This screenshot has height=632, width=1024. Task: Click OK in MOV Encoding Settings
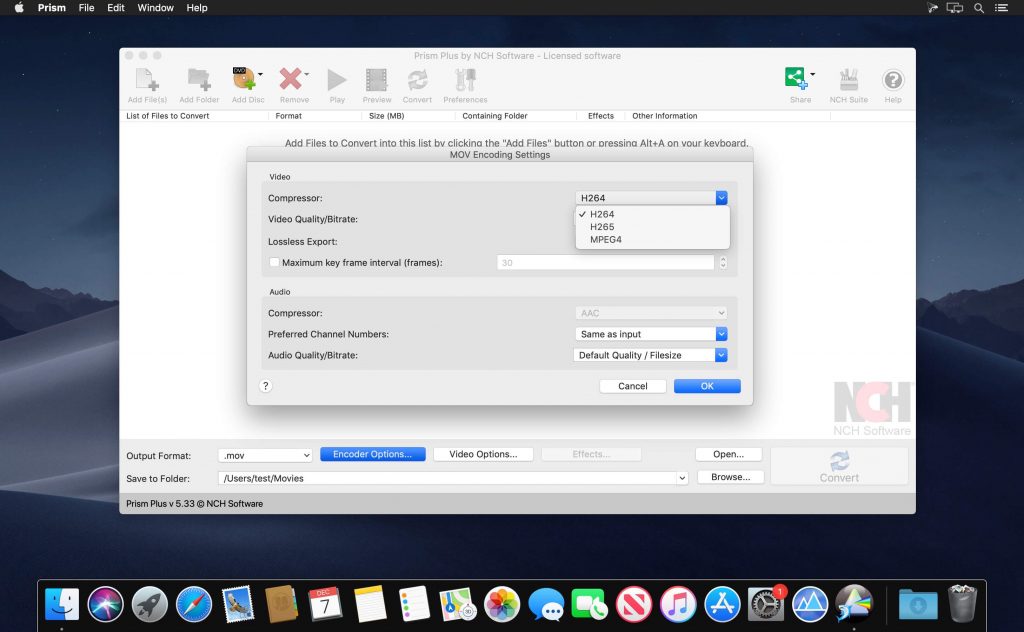pos(707,386)
